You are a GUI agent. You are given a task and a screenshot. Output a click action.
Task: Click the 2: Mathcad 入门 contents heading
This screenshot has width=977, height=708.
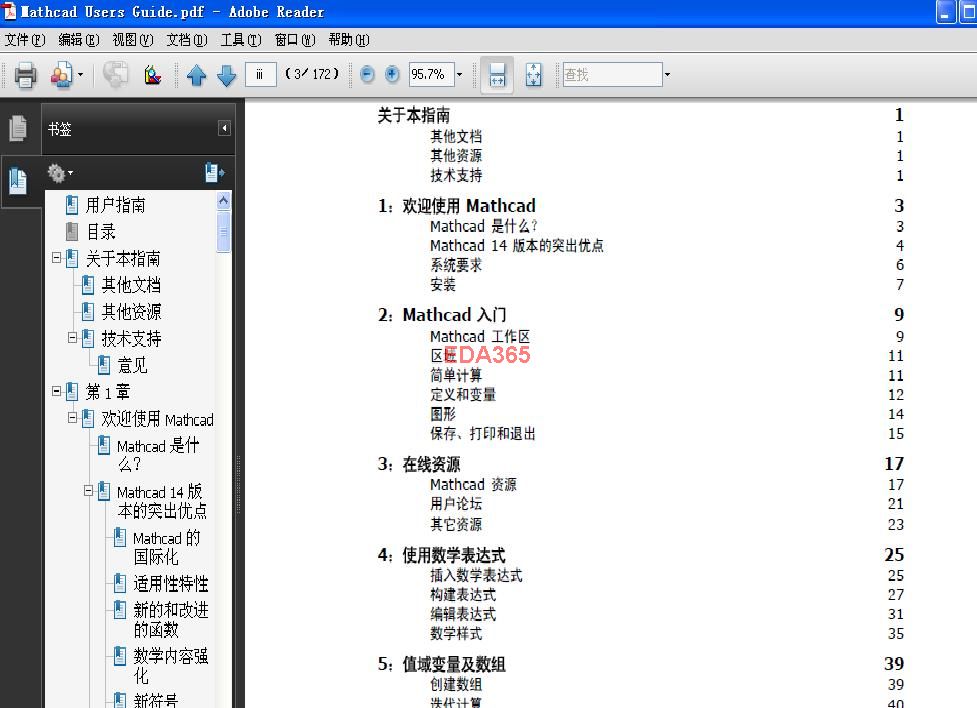click(442, 315)
